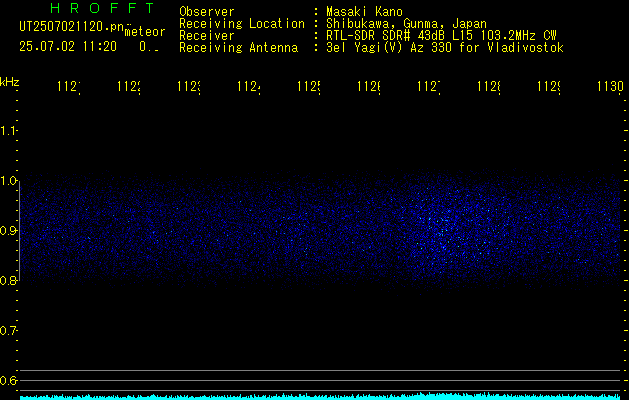
Task: Click the 1123 time axis marker
Action: pyautogui.click(x=189, y=86)
